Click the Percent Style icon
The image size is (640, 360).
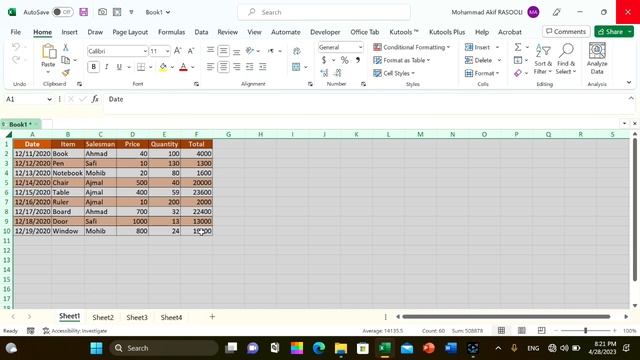(344, 60)
